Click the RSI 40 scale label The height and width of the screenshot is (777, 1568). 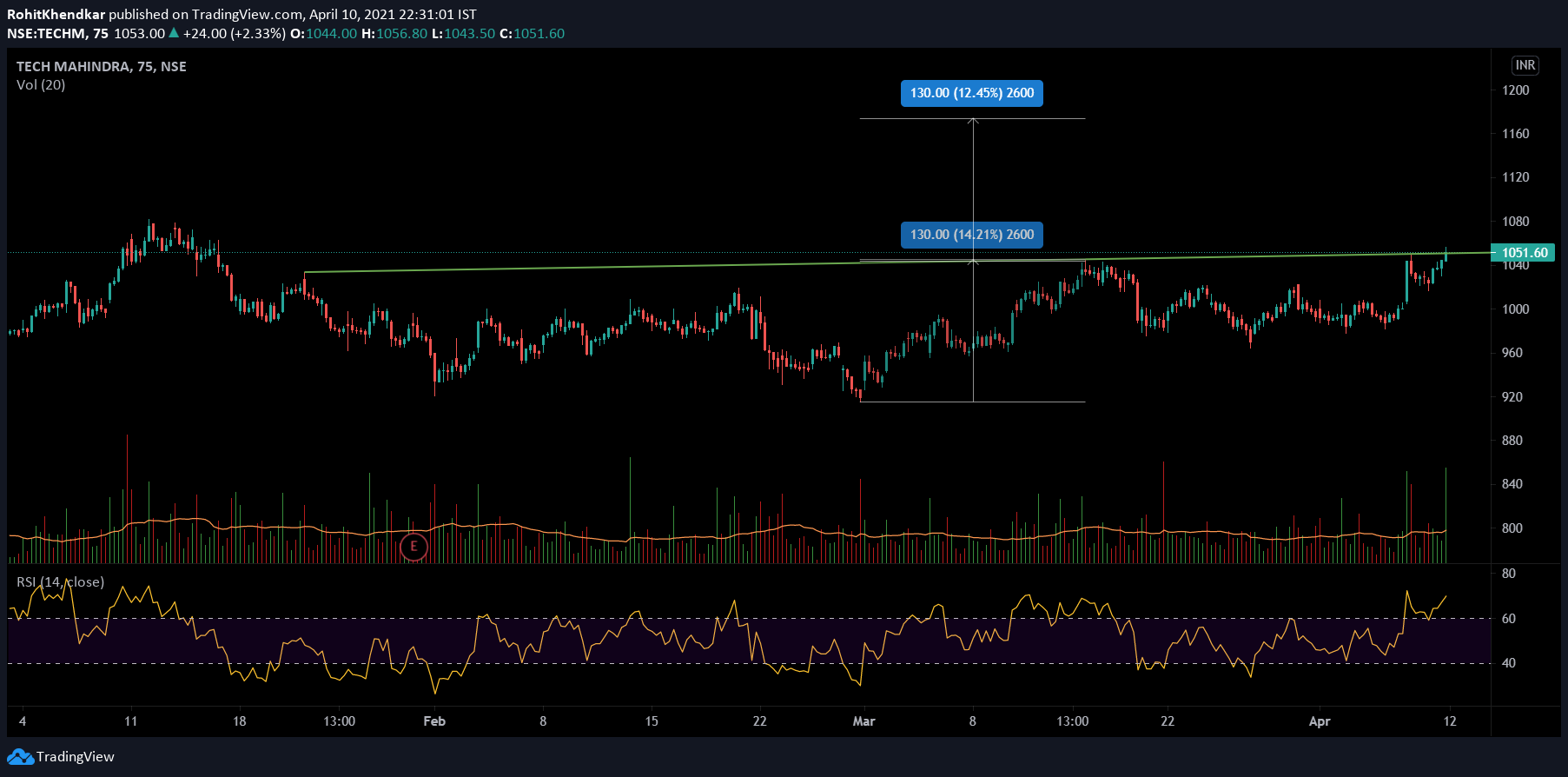tap(1509, 663)
